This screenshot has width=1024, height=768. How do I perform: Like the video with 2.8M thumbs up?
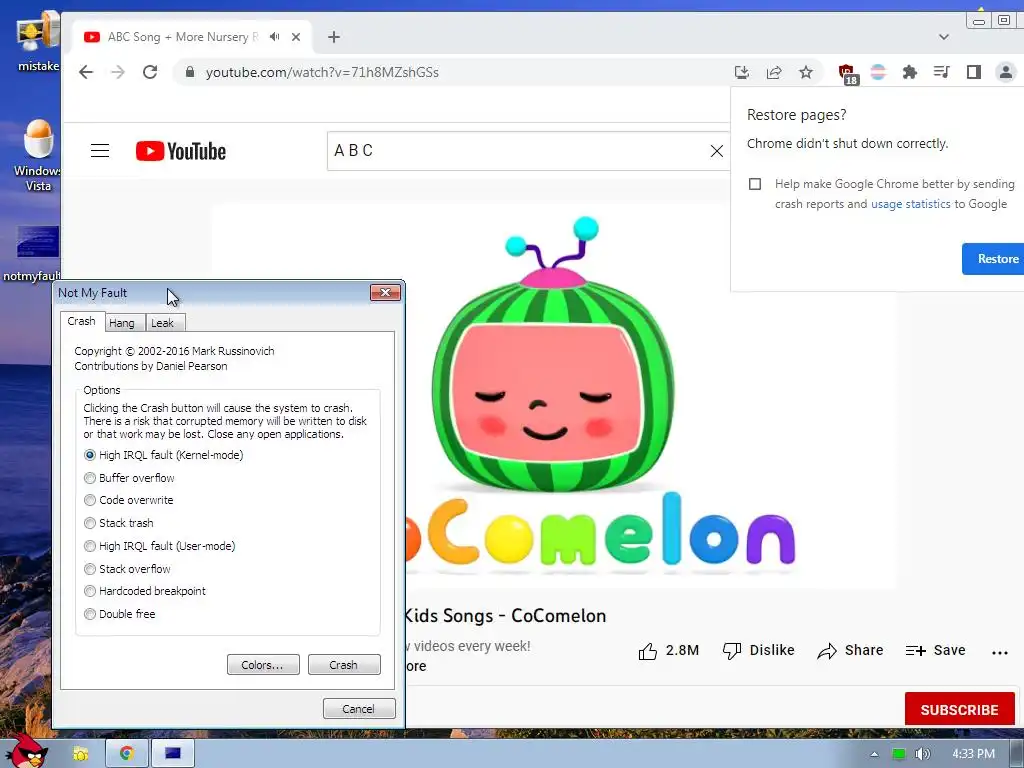click(668, 650)
